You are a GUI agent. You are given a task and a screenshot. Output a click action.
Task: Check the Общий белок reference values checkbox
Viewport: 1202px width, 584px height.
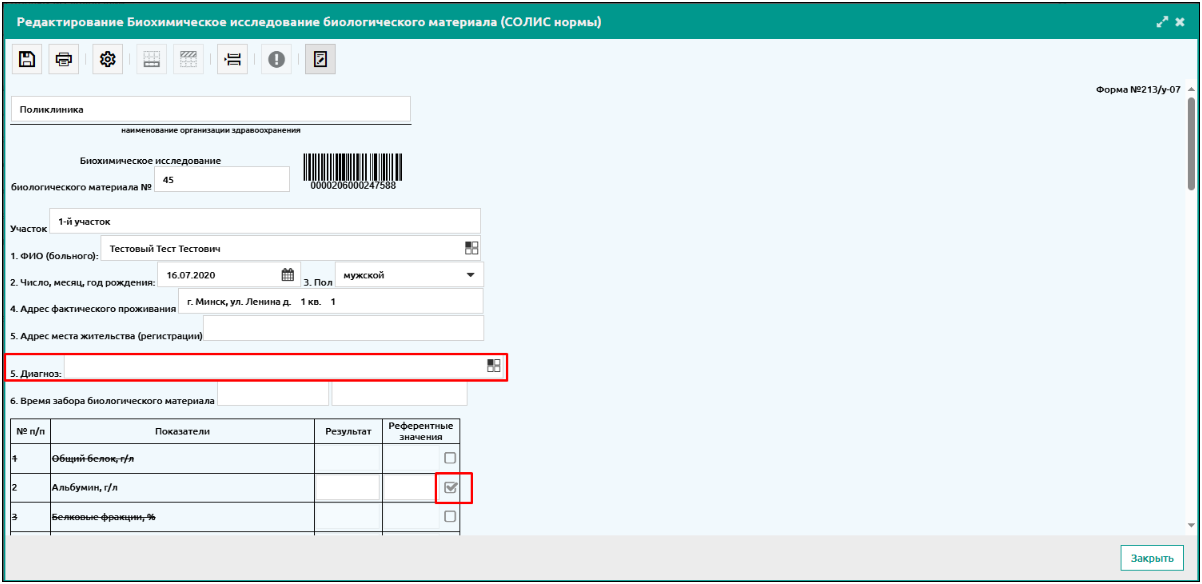click(450, 458)
